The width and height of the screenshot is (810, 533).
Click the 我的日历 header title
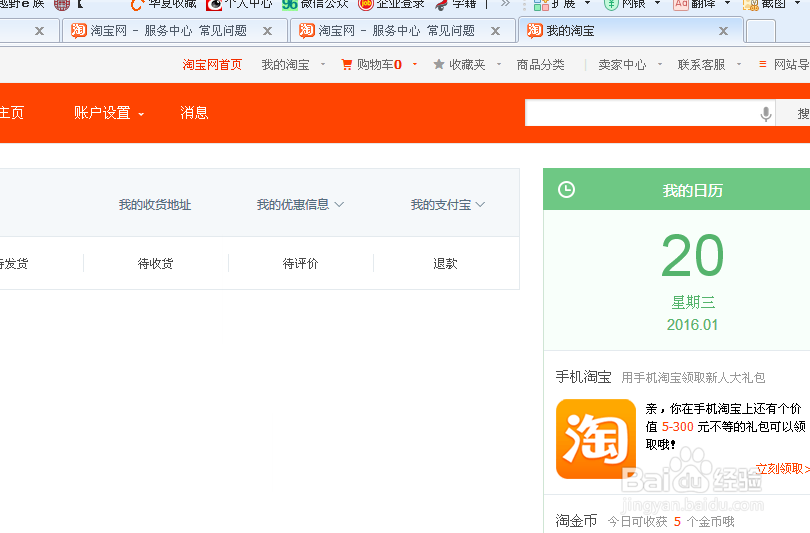[692, 191]
